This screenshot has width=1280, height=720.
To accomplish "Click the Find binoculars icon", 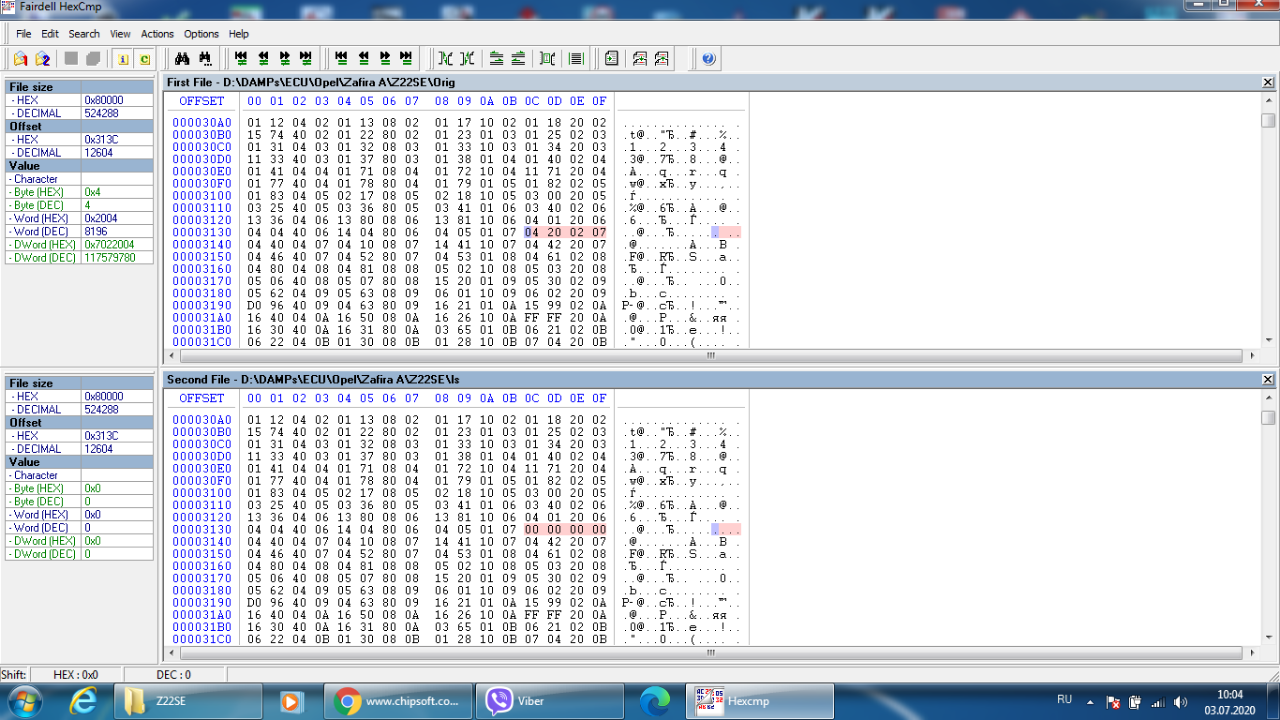I will tap(182, 59).
